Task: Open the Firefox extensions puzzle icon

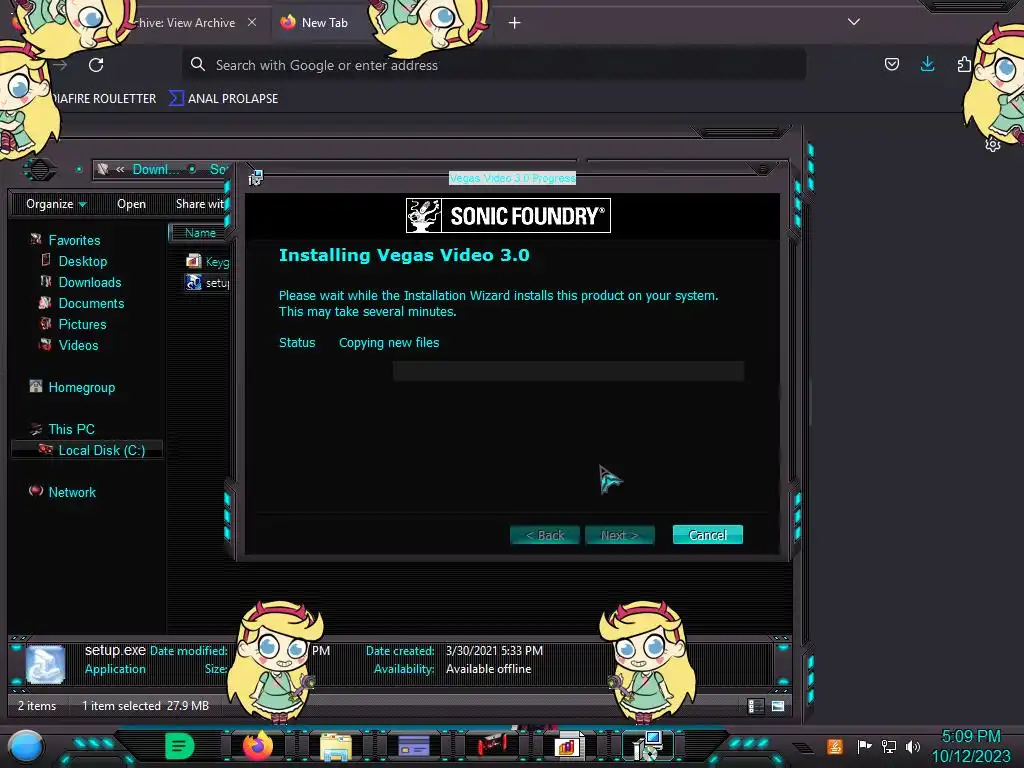Action: pos(964,64)
